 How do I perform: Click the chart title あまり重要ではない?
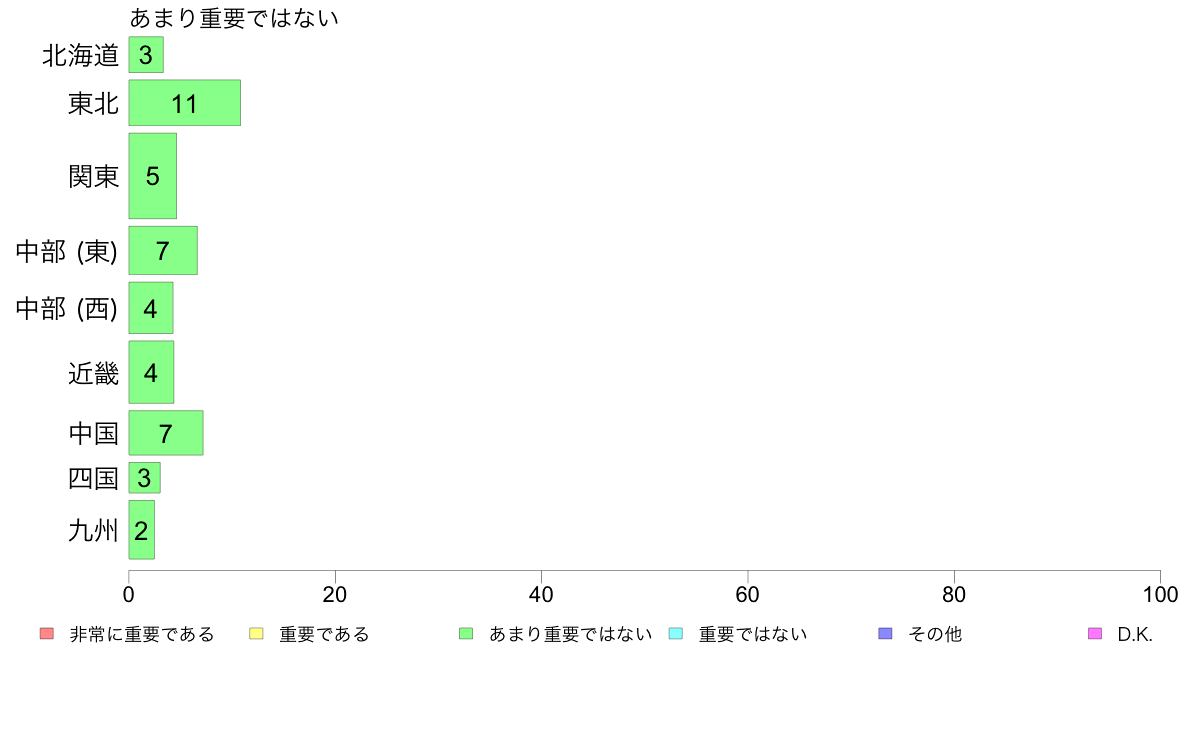(x=234, y=17)
